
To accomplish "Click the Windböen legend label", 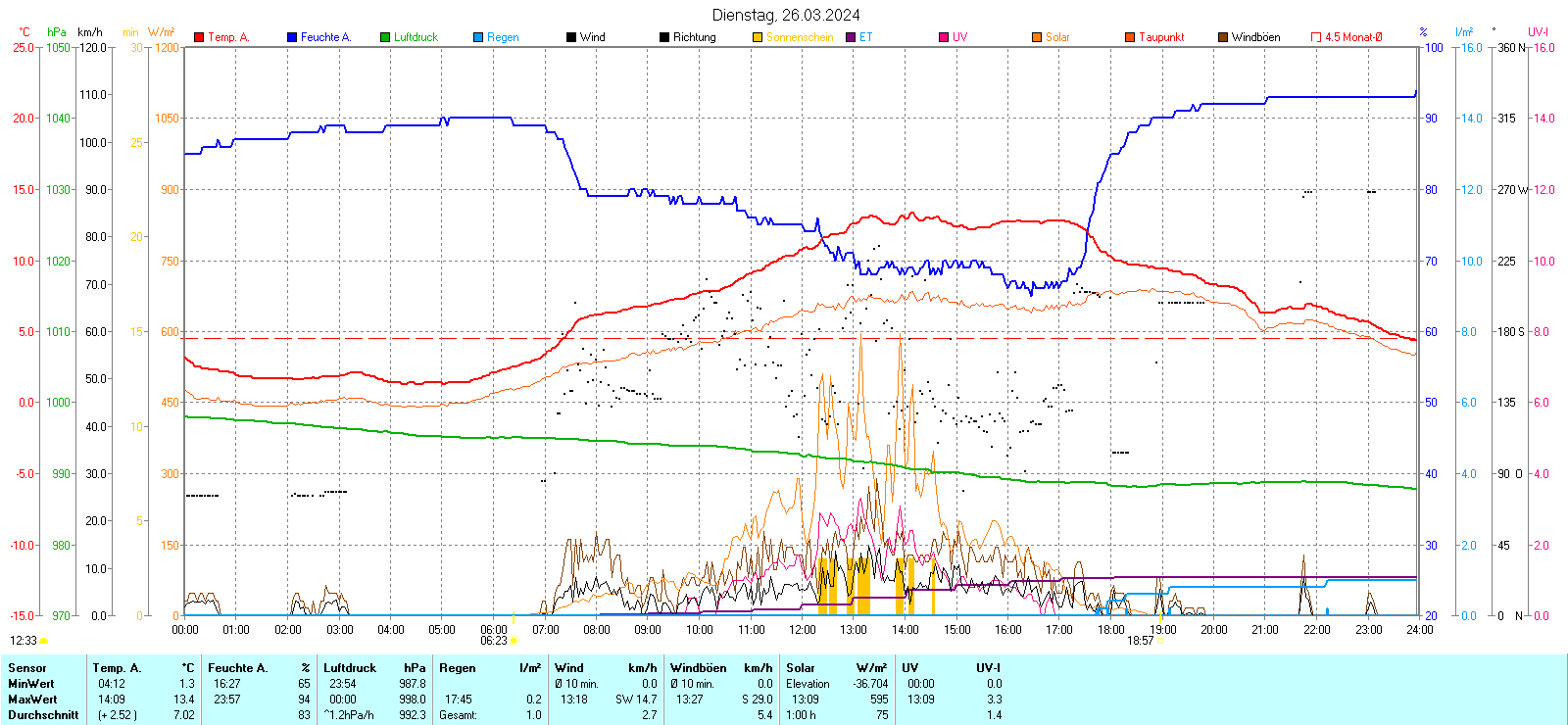I will coord(1255,37).
